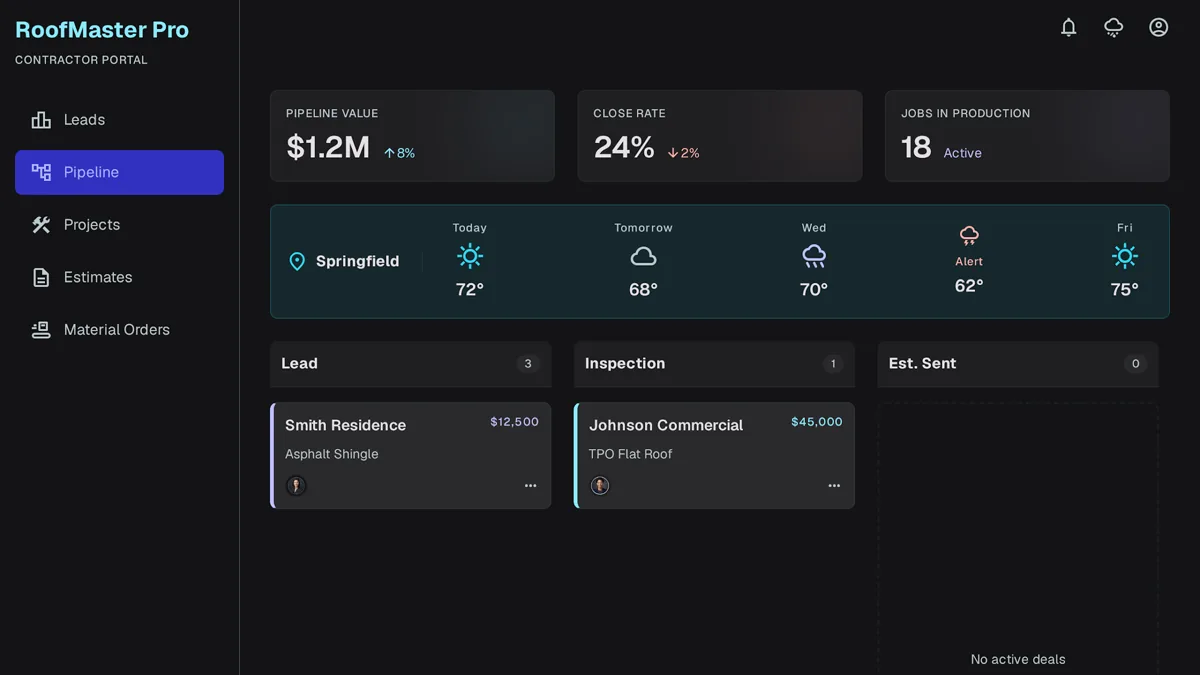The image size is (1200, 675).
Task: Open more options on Smith Residence card
Action: (531, 486)
